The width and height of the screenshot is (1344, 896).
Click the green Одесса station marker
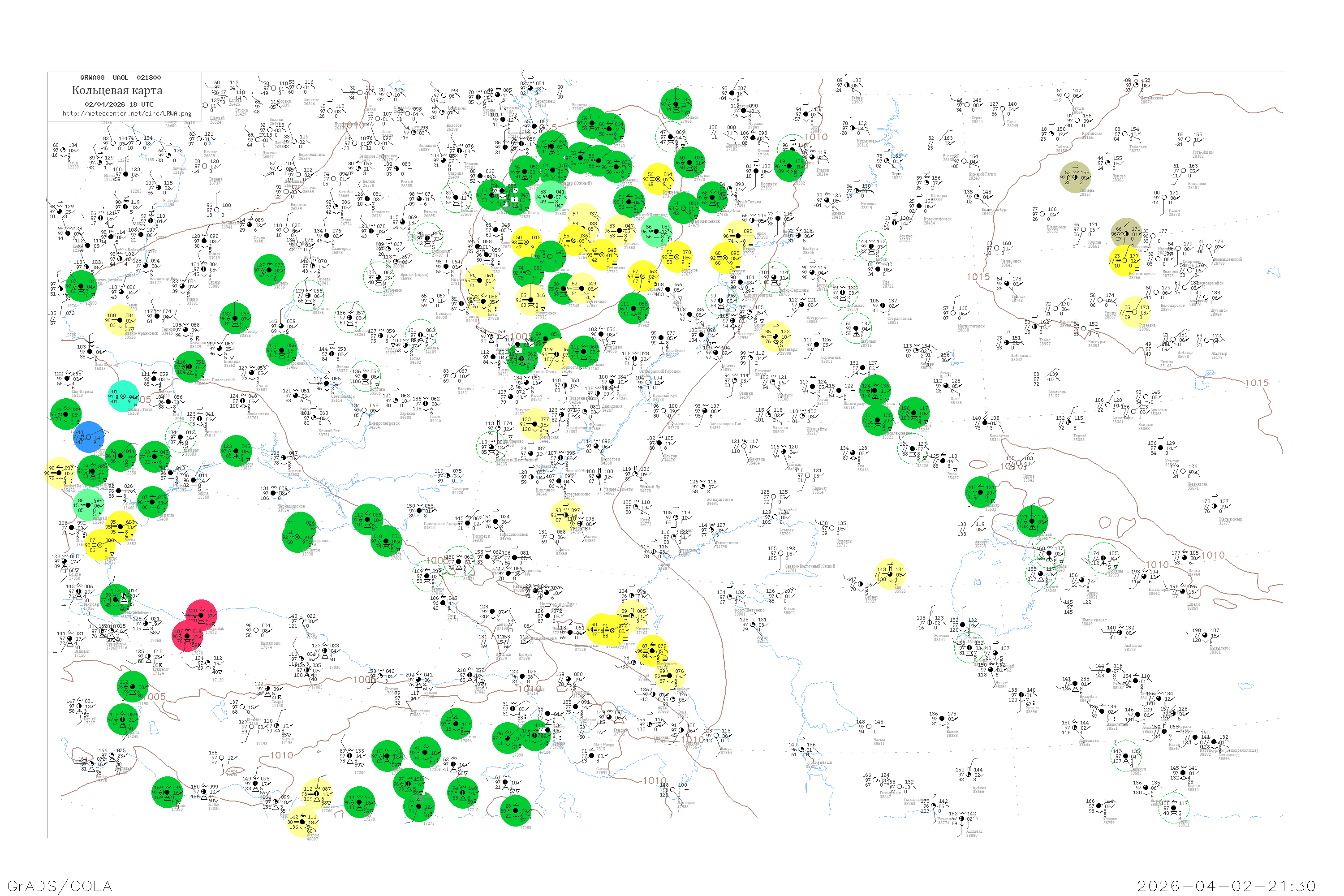coord(236,451)
